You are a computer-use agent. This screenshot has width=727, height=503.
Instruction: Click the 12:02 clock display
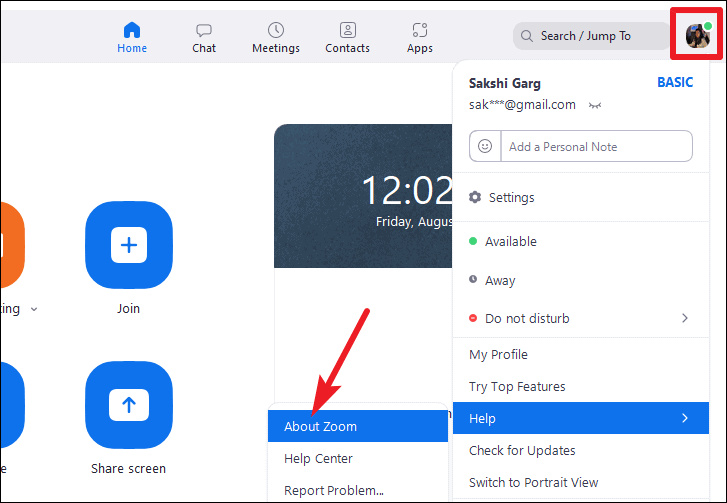pos(407,190)
